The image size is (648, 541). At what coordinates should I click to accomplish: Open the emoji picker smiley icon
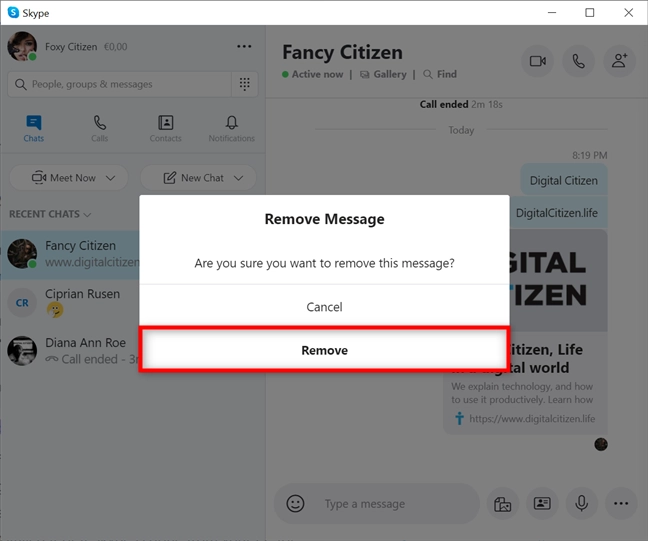point(295,503)
